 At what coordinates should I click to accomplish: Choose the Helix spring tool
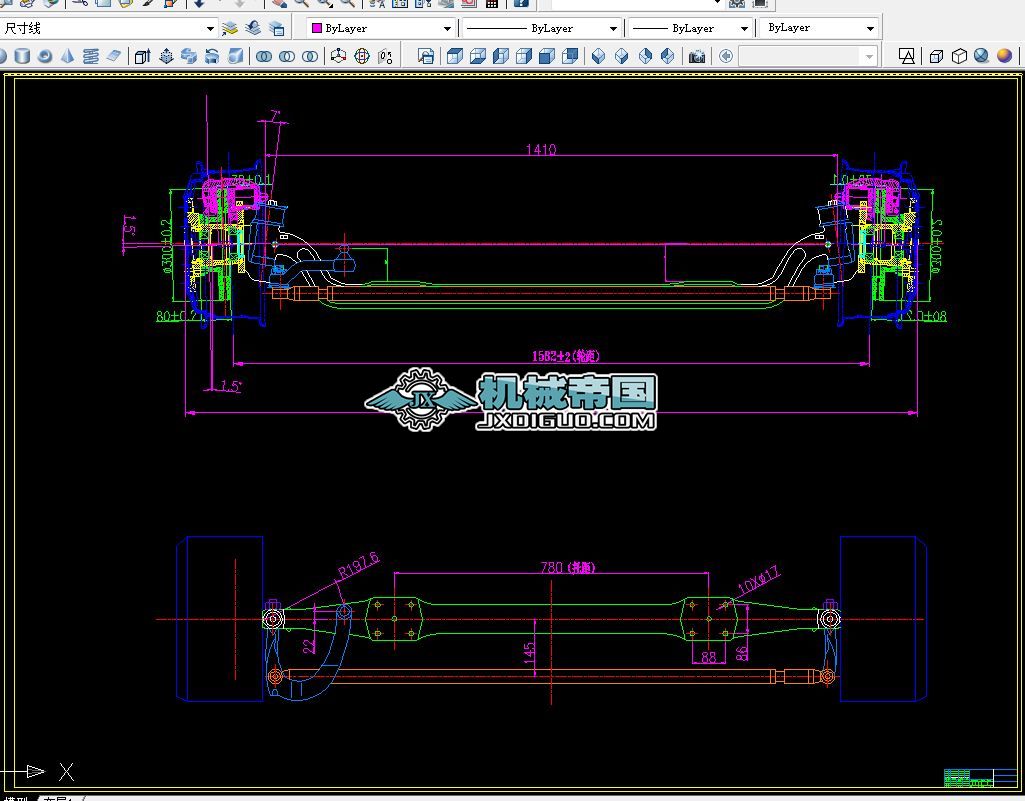coord(91,56)
